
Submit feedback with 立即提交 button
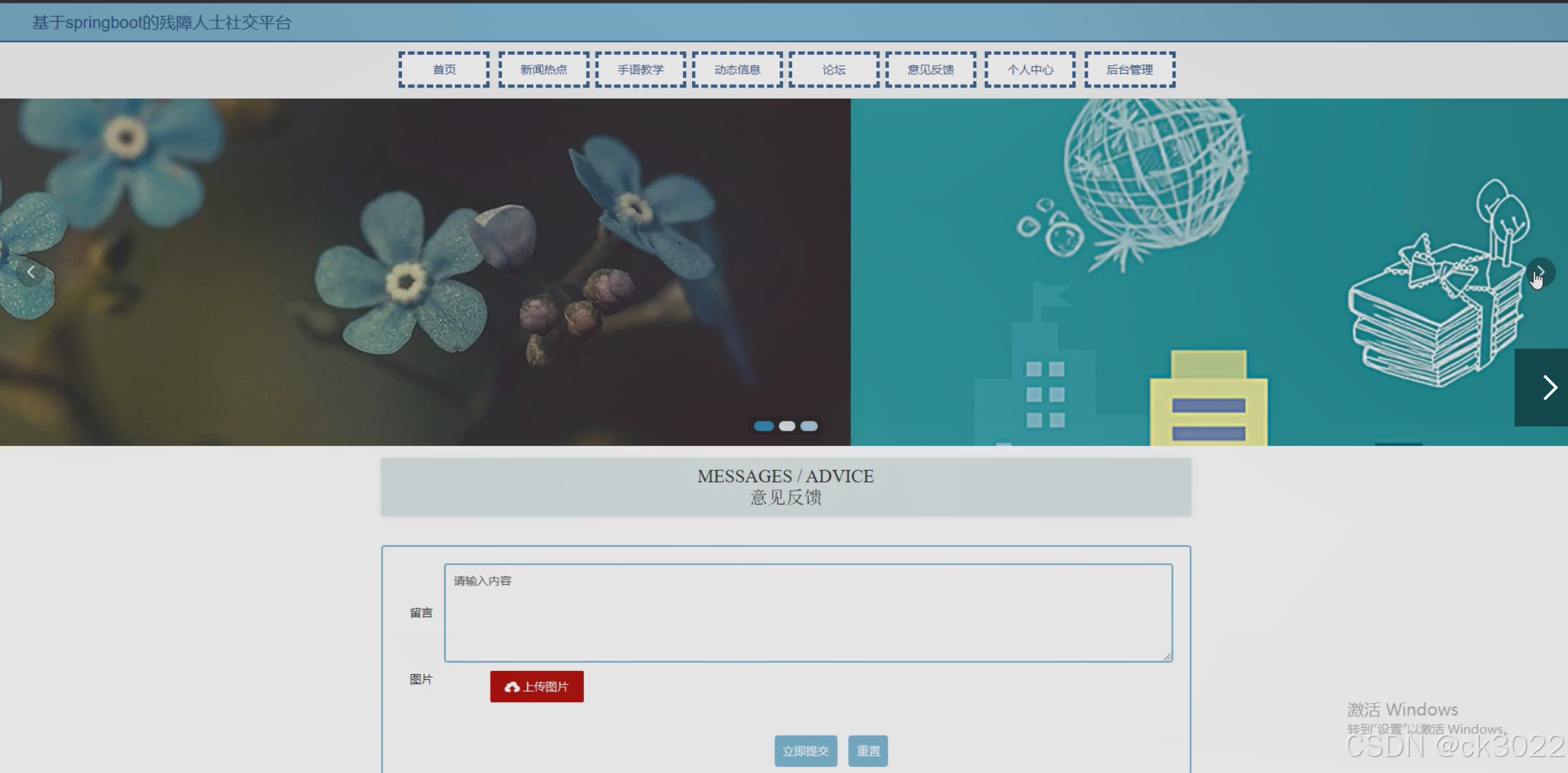click(805, 751)
